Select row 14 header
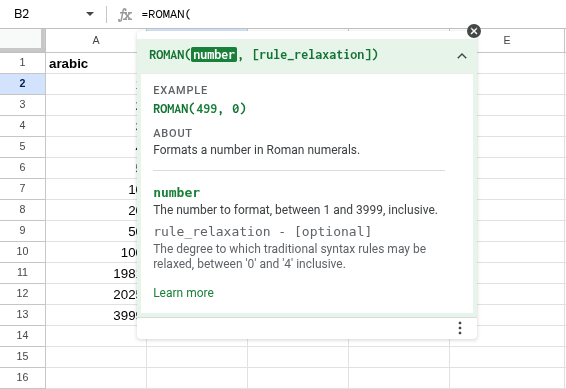This screenshot has height=389, width=566. (x=22, y=335)
